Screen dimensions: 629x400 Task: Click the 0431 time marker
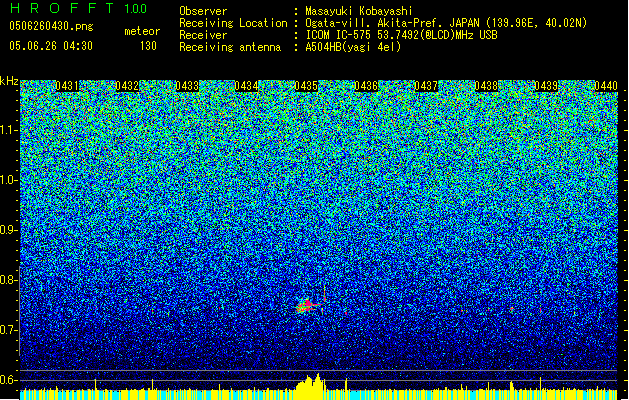coord(67,86)
